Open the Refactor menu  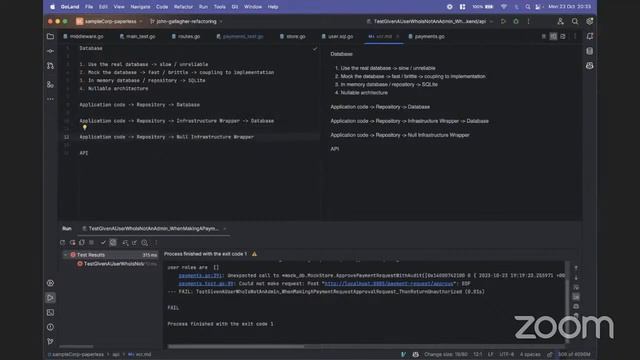(183, 7)
